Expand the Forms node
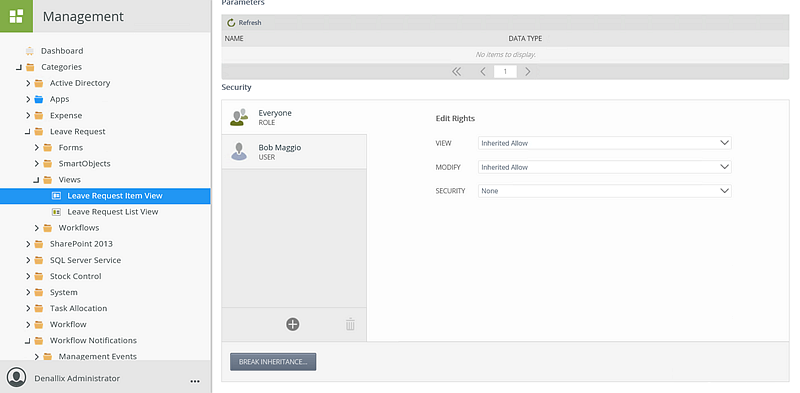The height and width of the screenshot is (393, 800). (x=37, y=148)
